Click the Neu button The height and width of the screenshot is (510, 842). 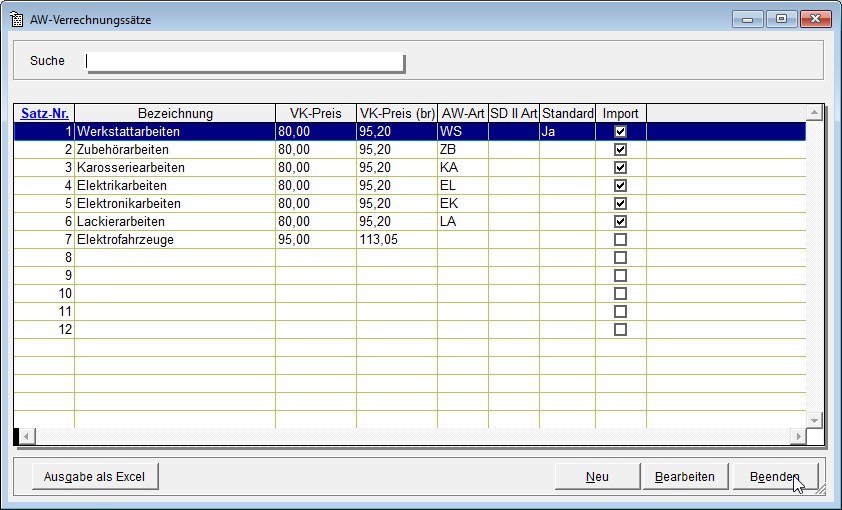pos(597,477)
